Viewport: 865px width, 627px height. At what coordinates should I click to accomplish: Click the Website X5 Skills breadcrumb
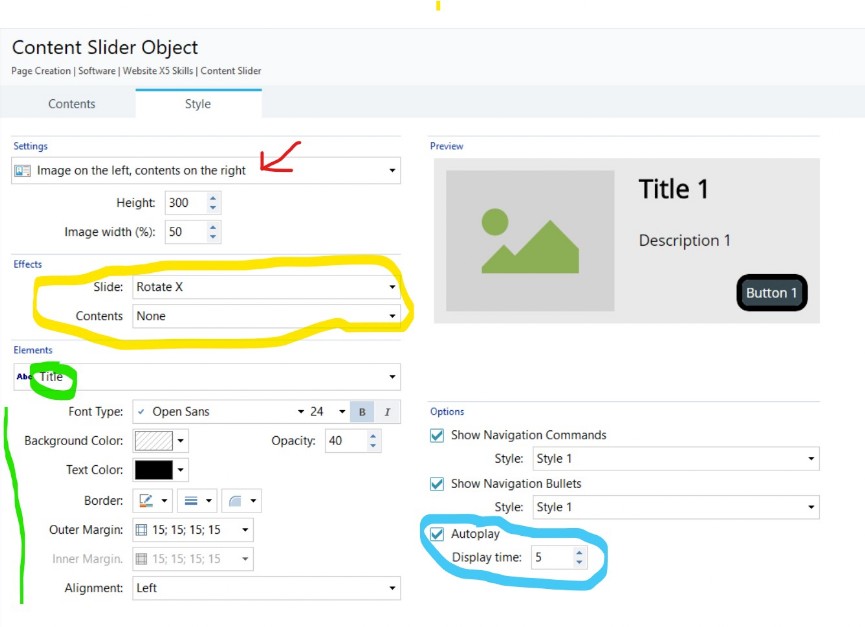pyautogui.click(x=158, y=71)
